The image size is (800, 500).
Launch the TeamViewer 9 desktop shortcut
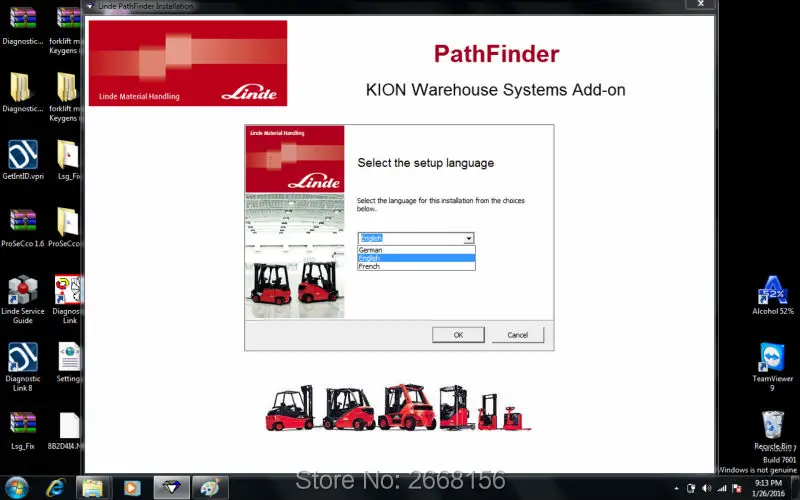772,367
